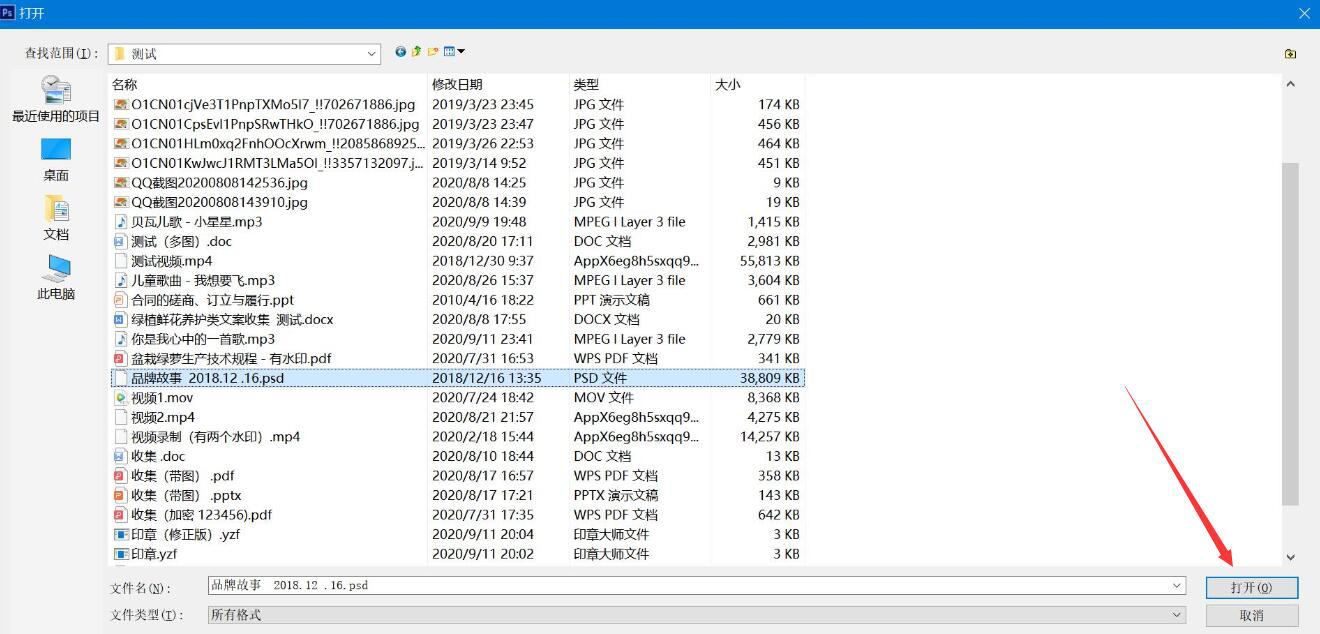Click the 38,809 KB size cell
Image resolution: width=1320 pixels, height=634 pixels.
coord(770,378)
